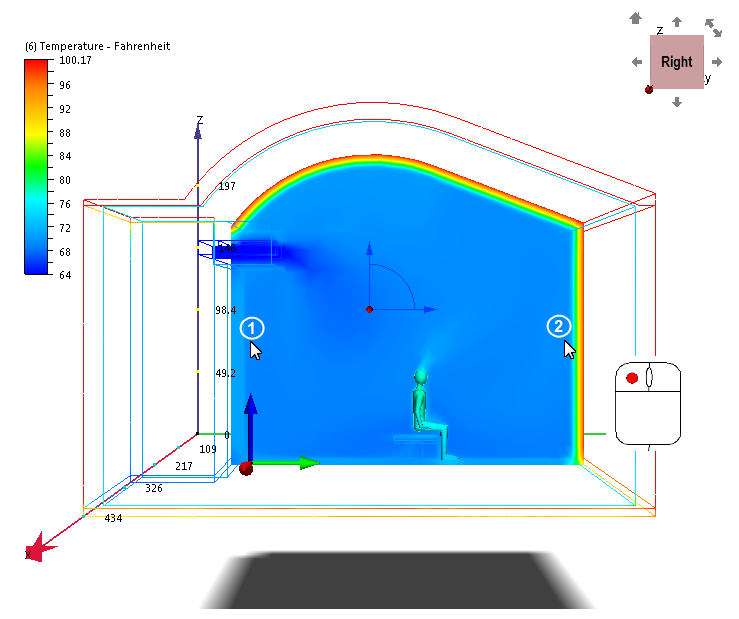Click the Temperature - Fahrenheit legend title
This screenshot has width=739, height=619.
point(98,46)
